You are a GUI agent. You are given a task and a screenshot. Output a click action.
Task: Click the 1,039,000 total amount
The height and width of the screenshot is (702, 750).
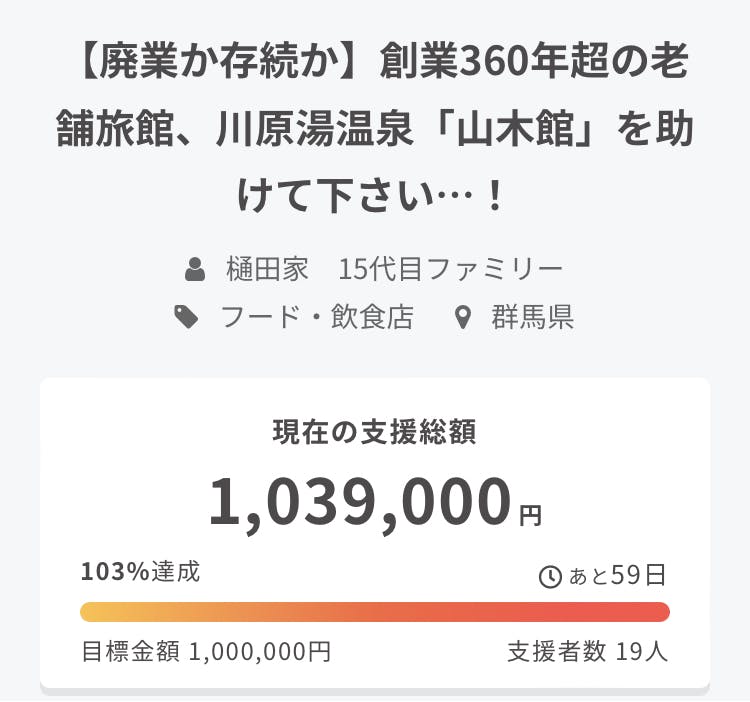click(360, 502)
